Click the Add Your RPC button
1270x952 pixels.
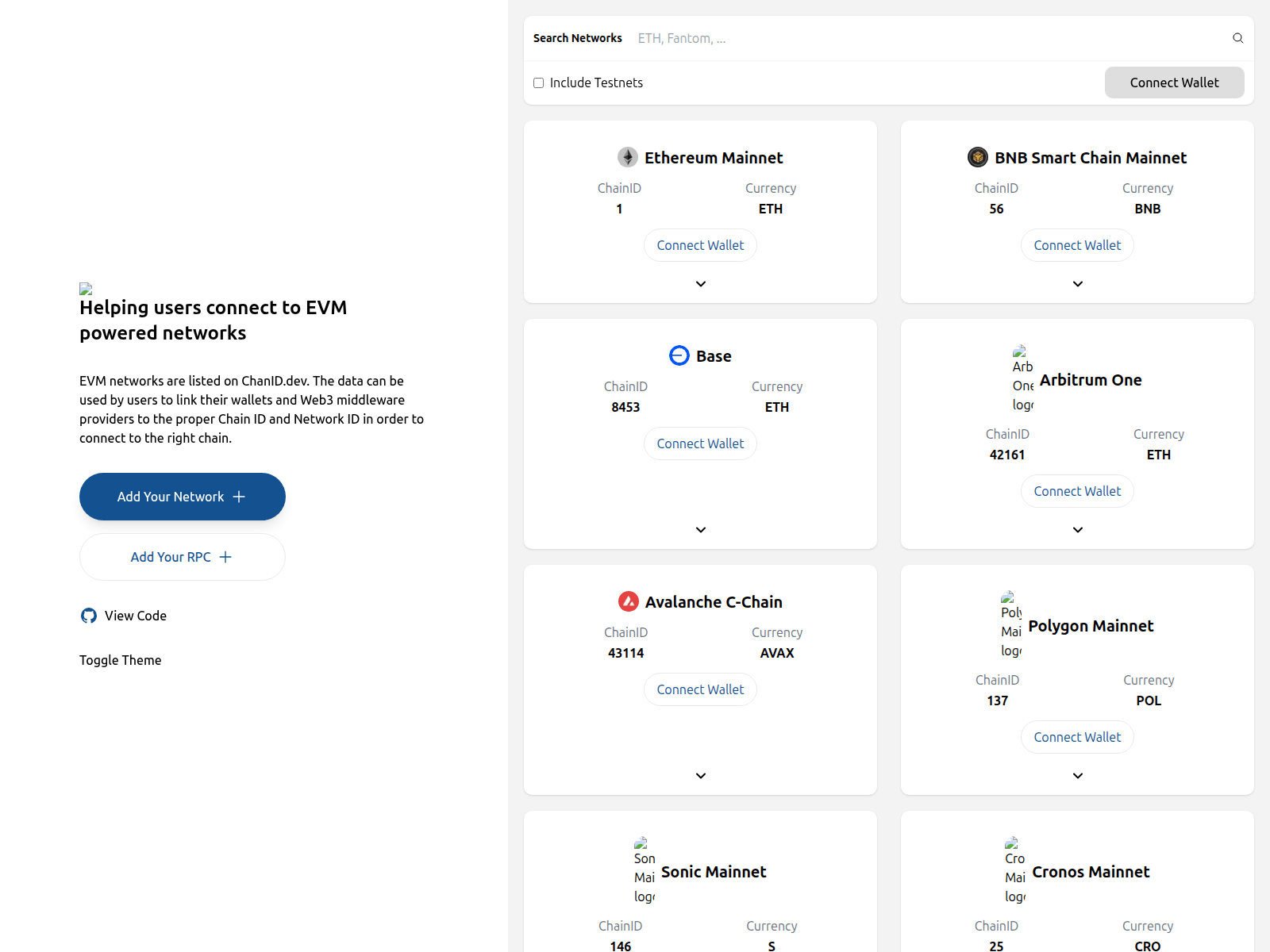pos(183,557)
